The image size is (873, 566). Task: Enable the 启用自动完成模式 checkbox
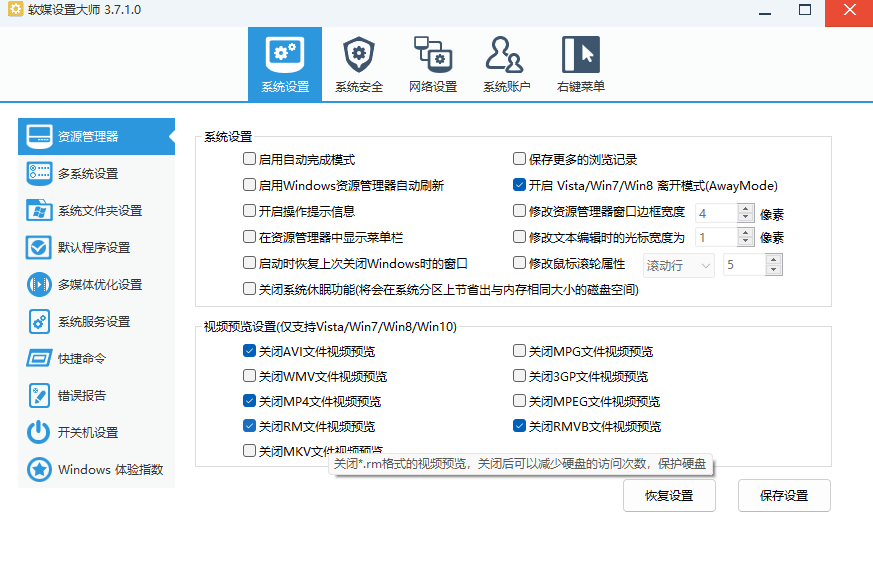250,159
